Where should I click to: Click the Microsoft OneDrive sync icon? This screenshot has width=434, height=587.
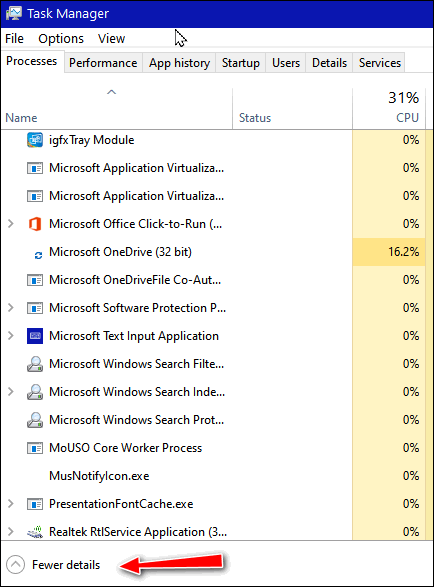[38, 255]
